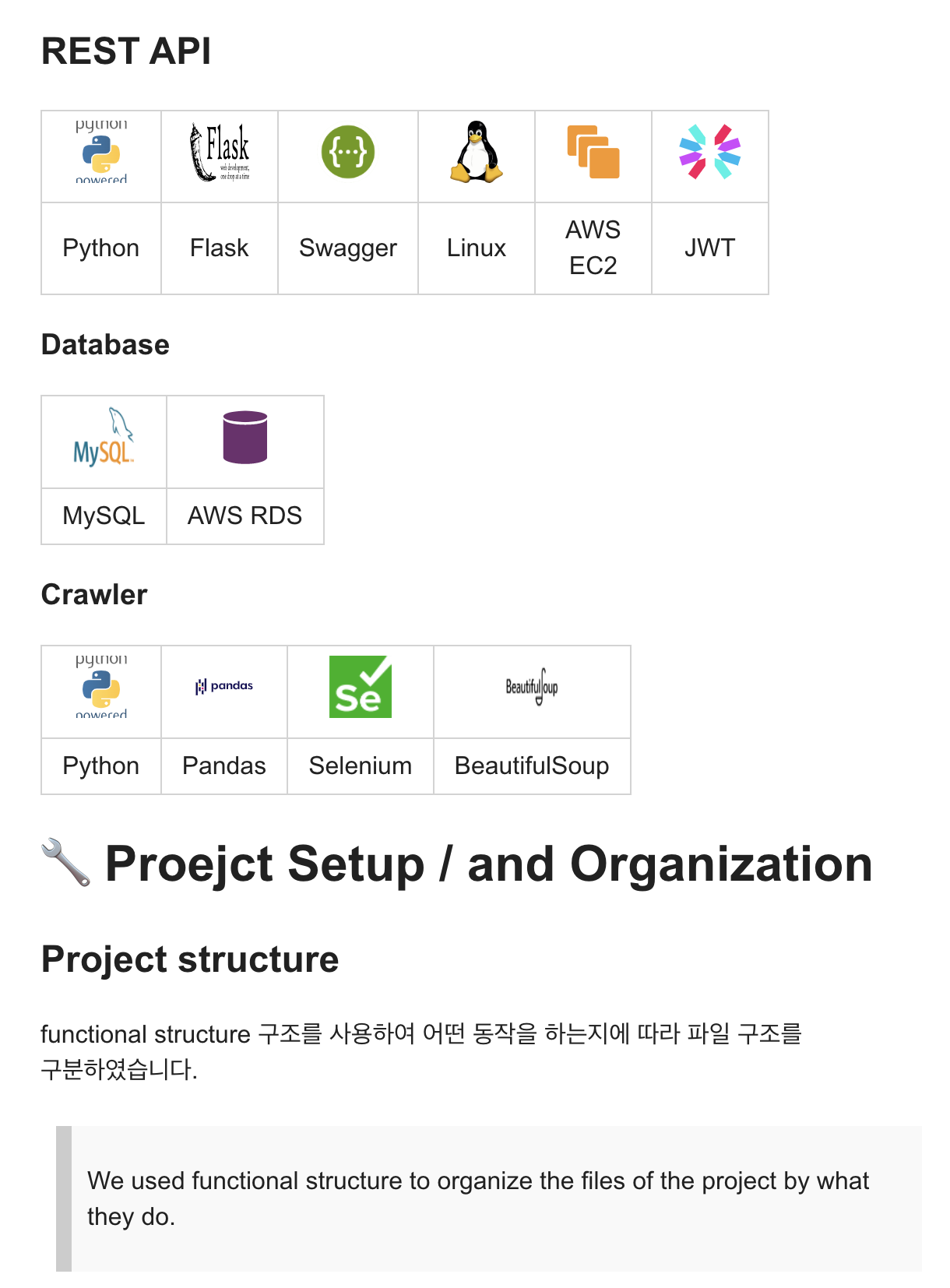Viewport: 950px width, 1288px height.
Task: Select the 'AWS EC2' table cell text
Action: click(593, 248)
